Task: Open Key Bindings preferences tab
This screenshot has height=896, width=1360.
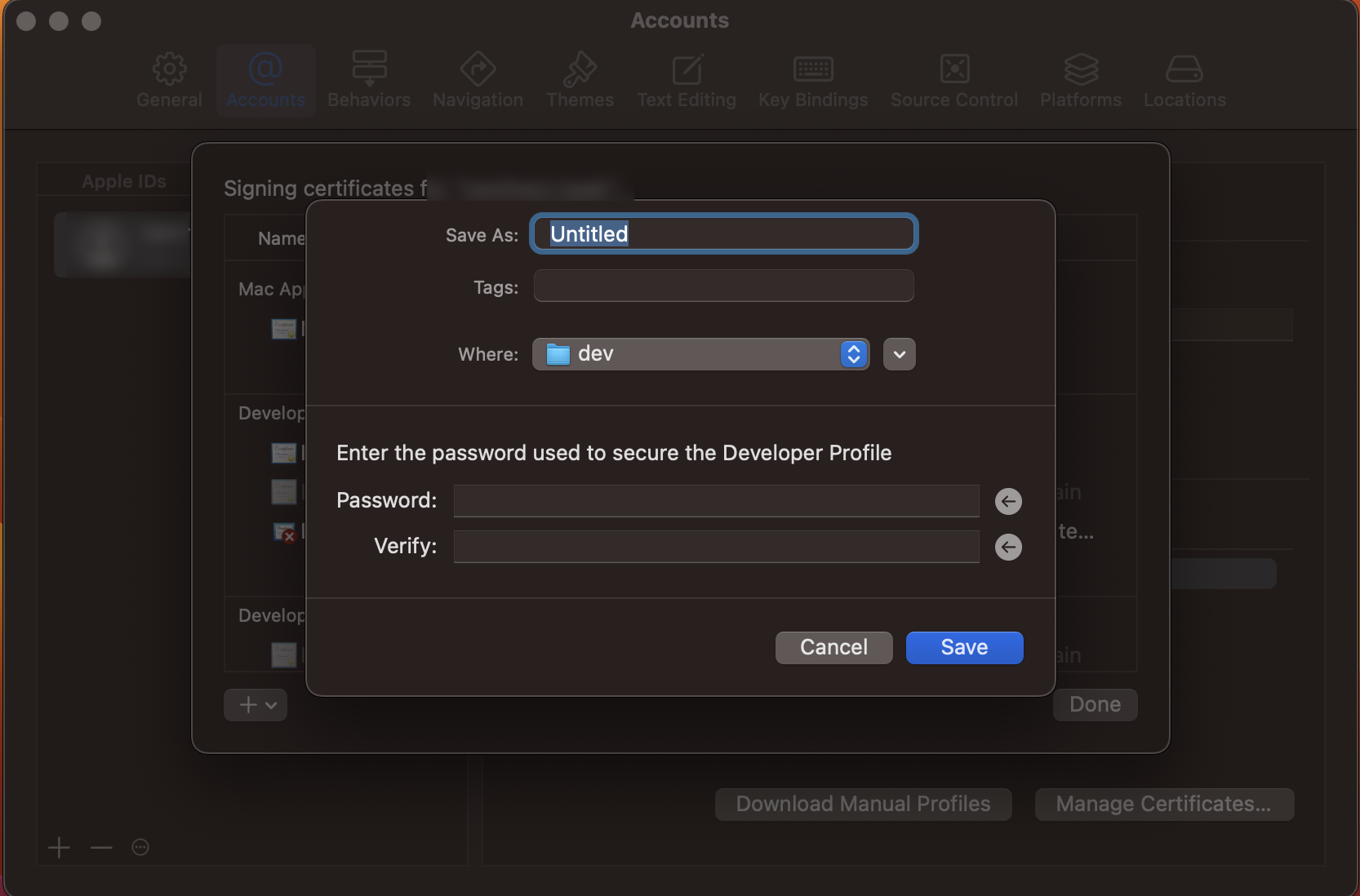Action: [813, 81]
